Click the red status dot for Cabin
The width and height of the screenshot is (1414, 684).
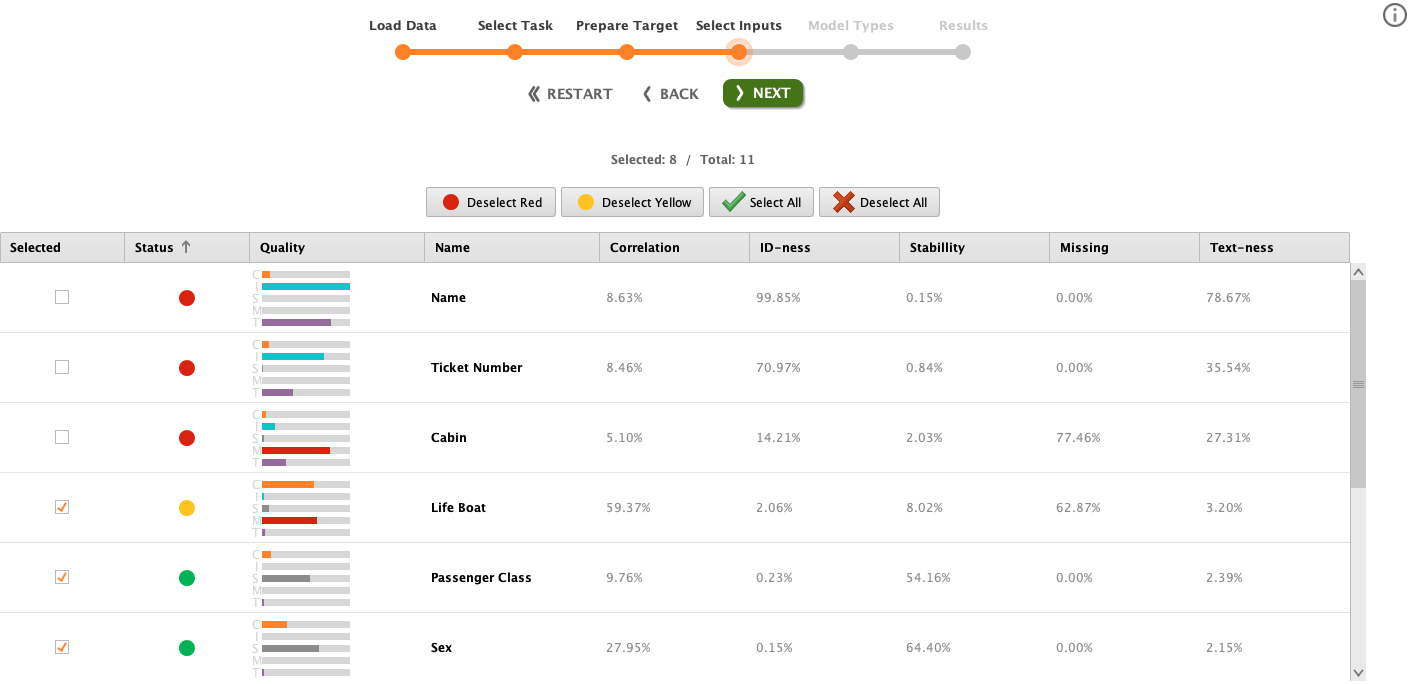point(186,437)
